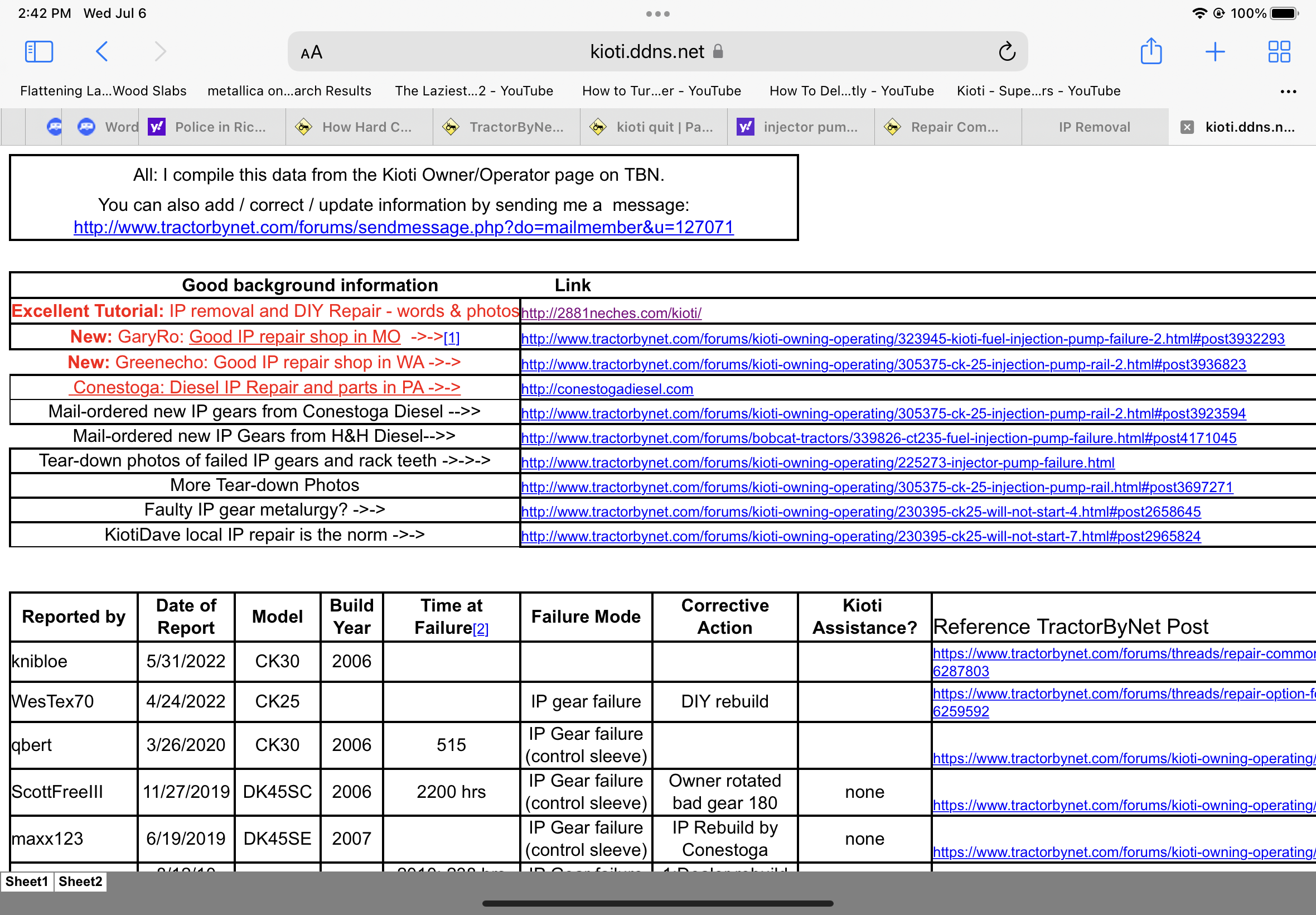Open a new tab with plus icon

click(1215, 51)
